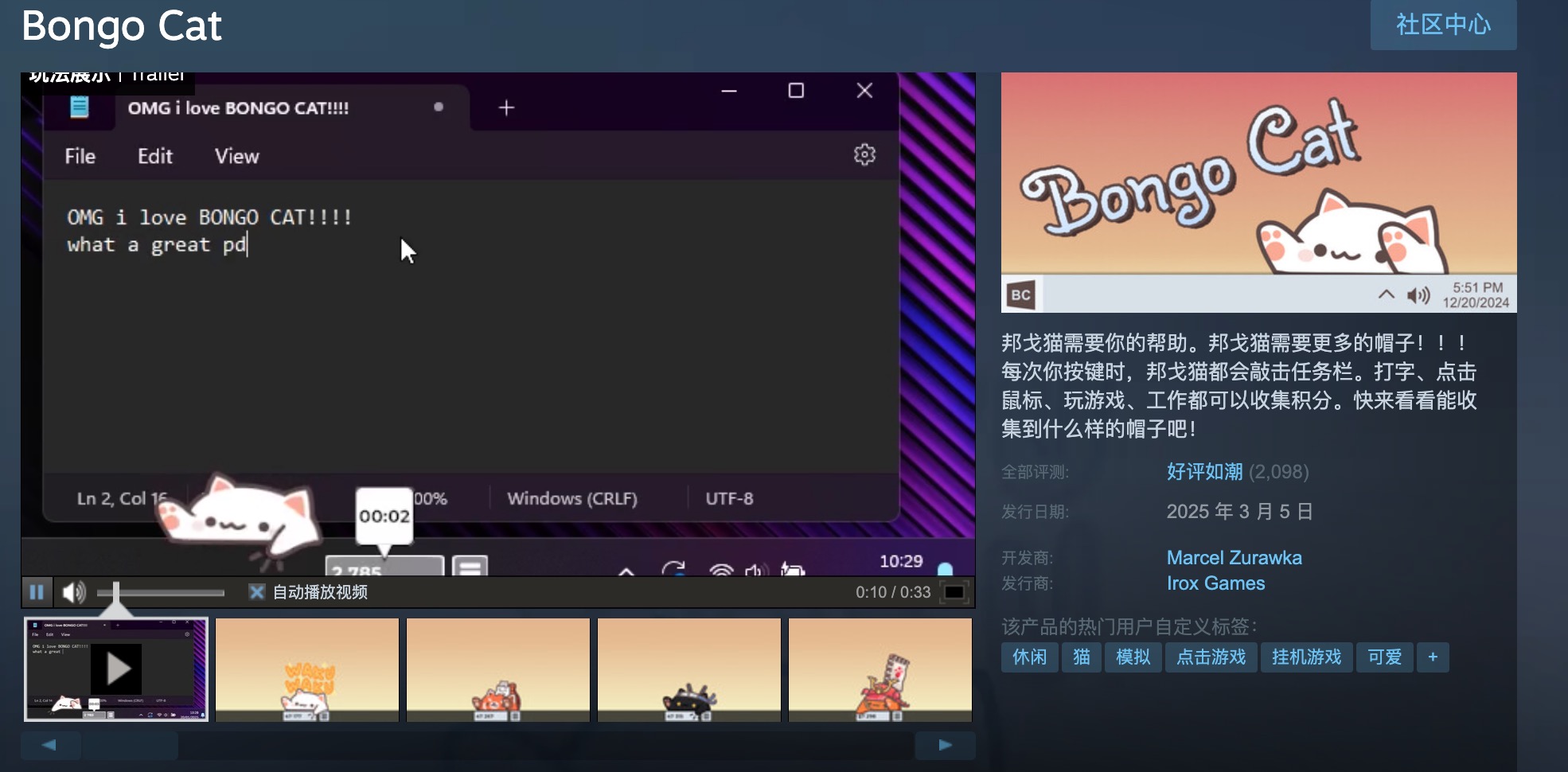Pause the trailer video
Screen dimensions: 1568x772
(x=37, y=592)
